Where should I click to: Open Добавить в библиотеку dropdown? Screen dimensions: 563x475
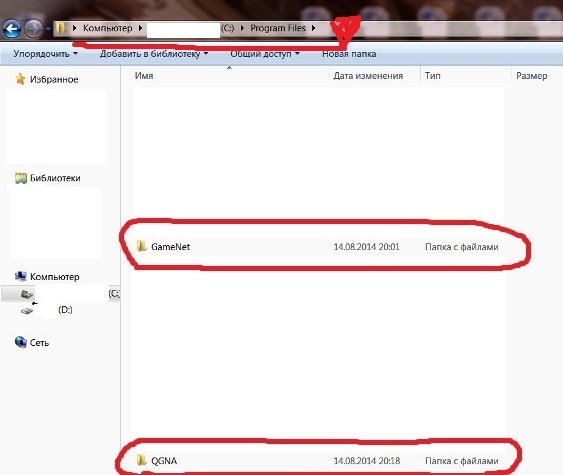point(154,54)
